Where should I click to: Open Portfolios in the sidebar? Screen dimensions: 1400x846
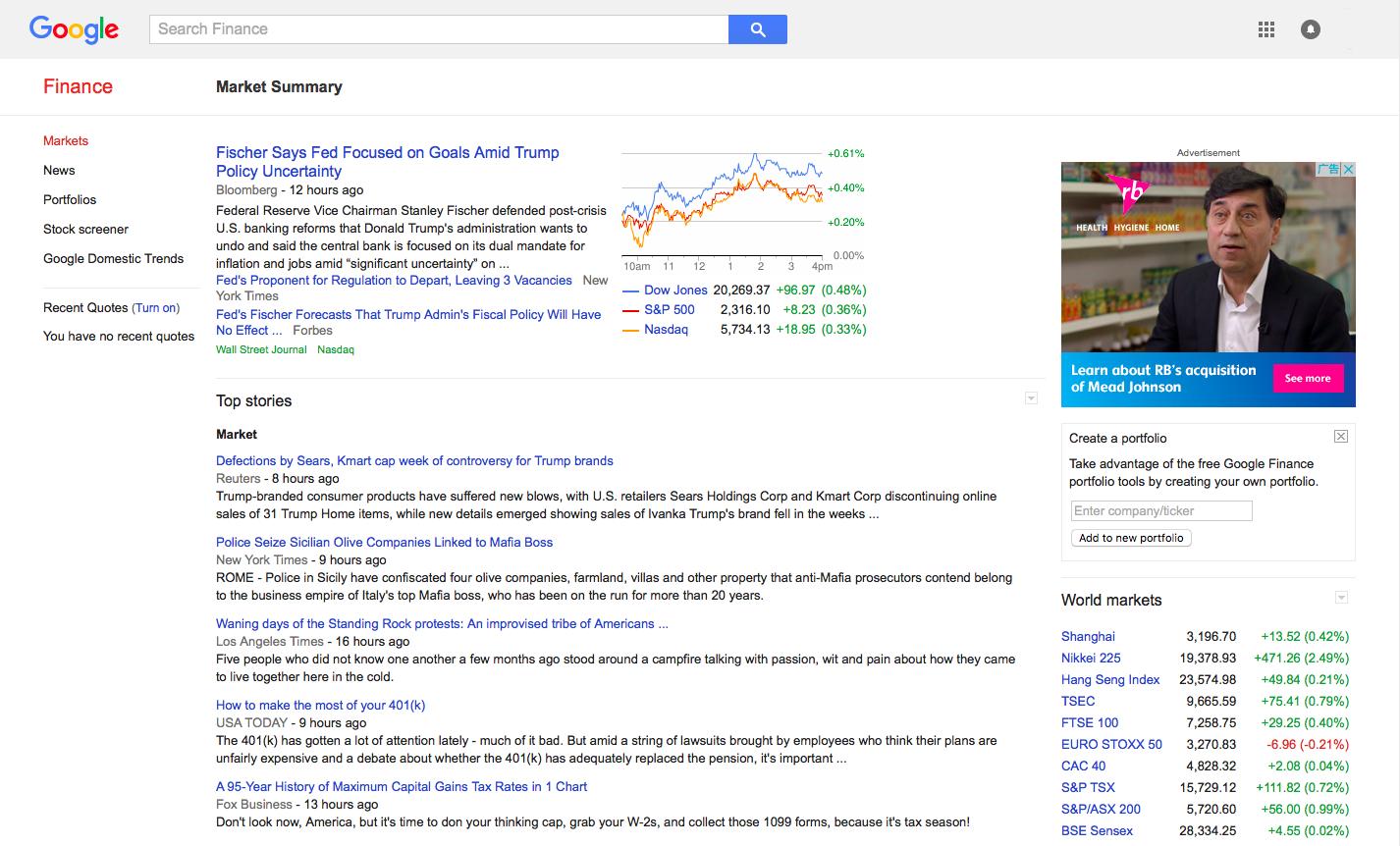[70, 199]
